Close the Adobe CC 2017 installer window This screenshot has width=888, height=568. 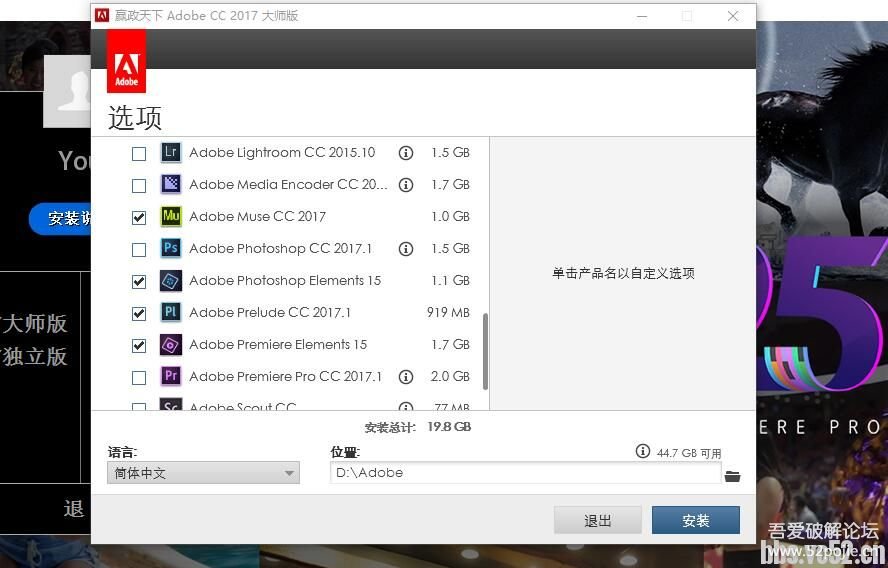[x=733, y=16]
